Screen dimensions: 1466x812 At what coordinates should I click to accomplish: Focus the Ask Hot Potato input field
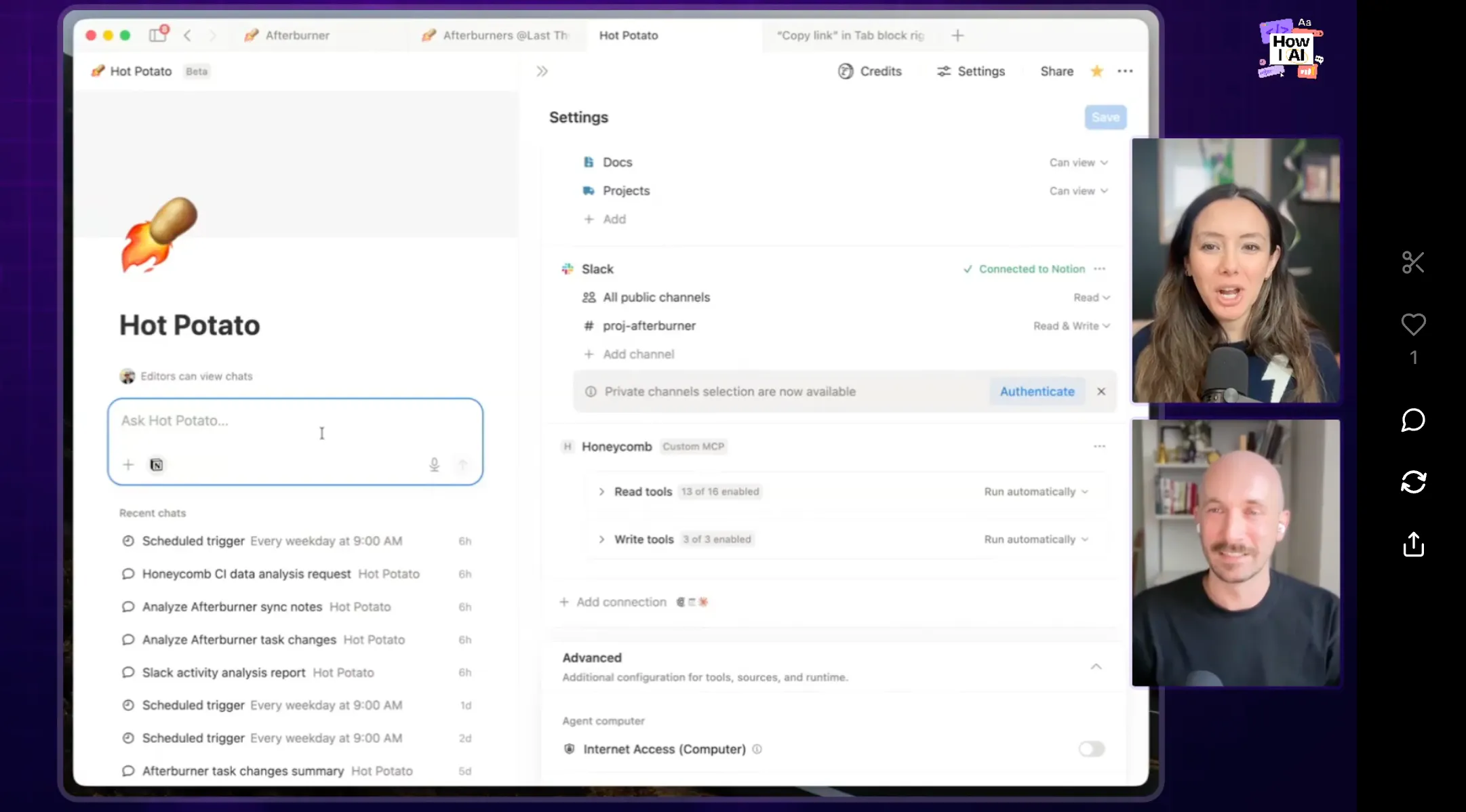(295, 442)
